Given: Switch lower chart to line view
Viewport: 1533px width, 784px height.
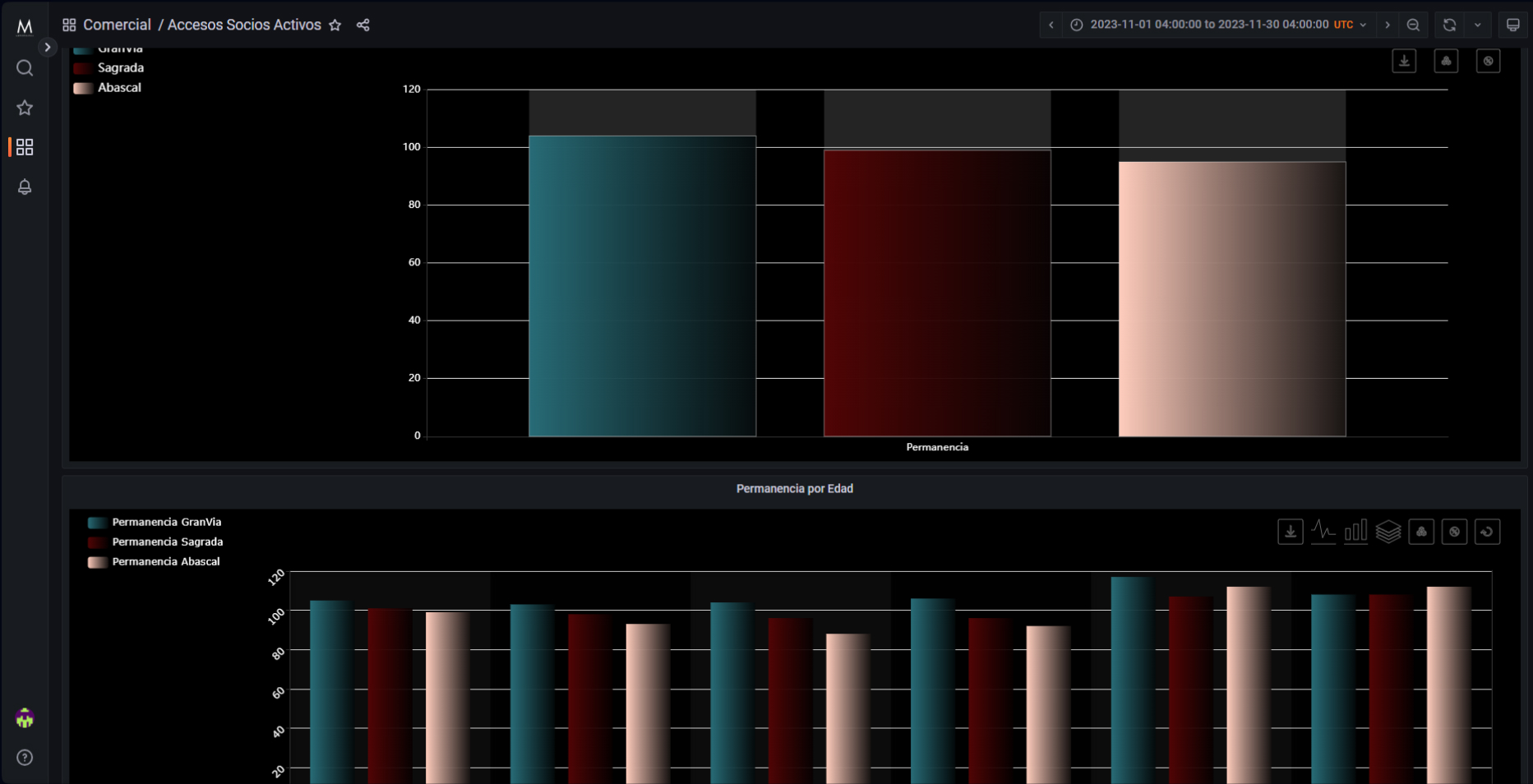Looking at the screenshot, I should click(1323, 532).
